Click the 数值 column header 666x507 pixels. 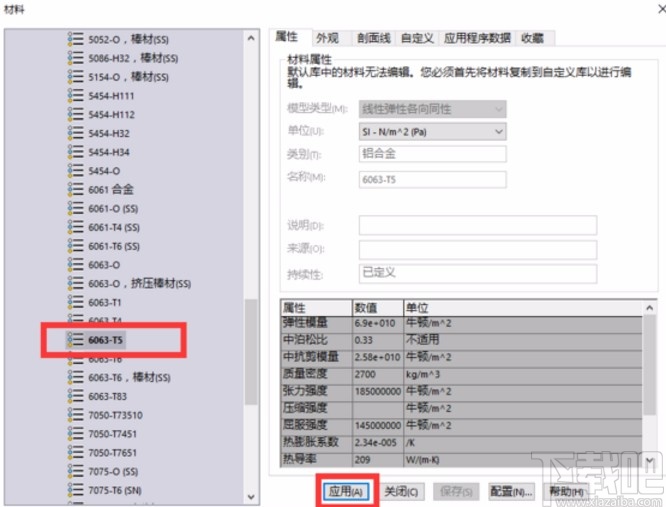(378, 307)
